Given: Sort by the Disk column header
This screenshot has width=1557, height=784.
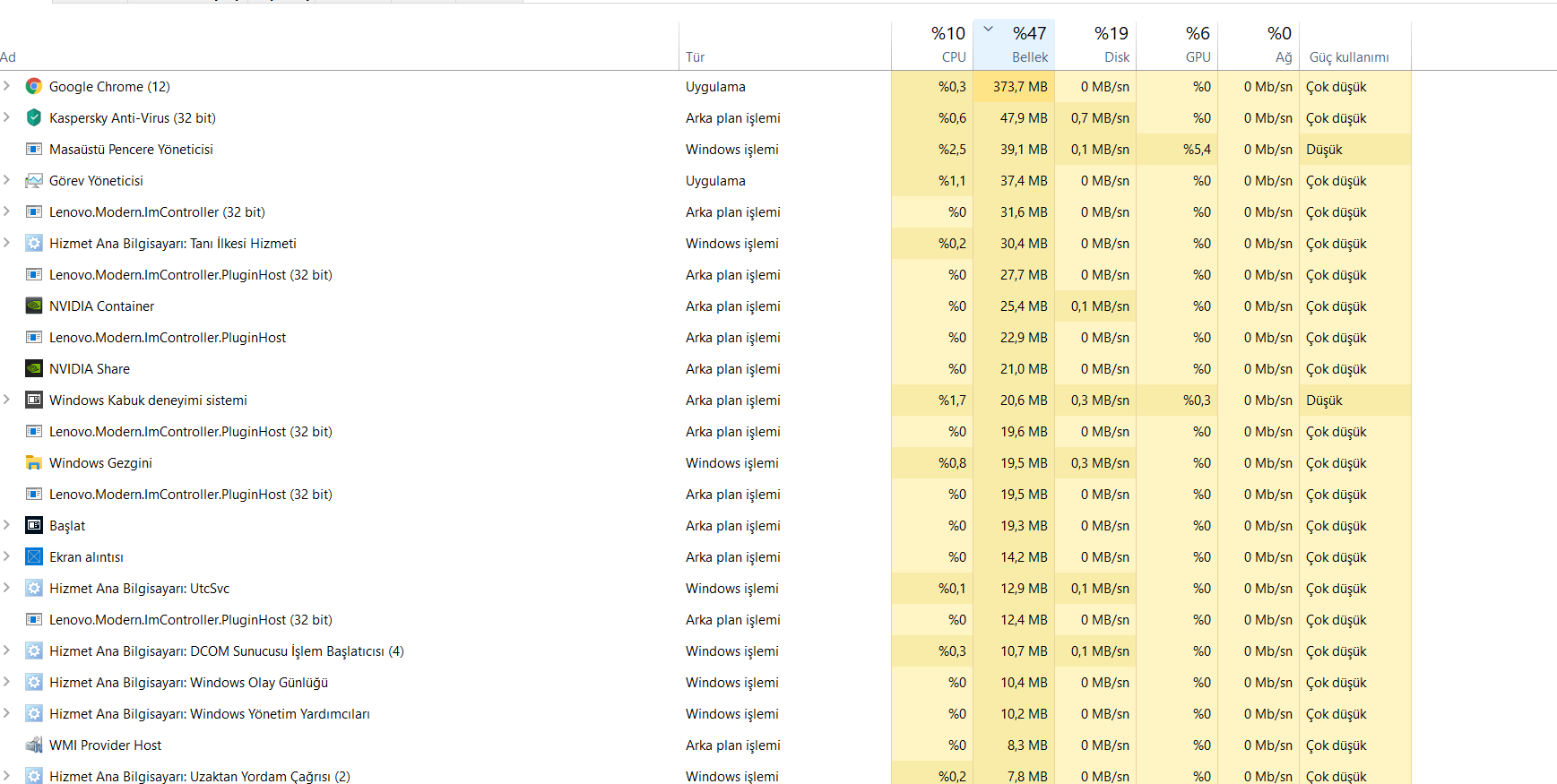Looking at the screenshot, I should point(1095,46).
